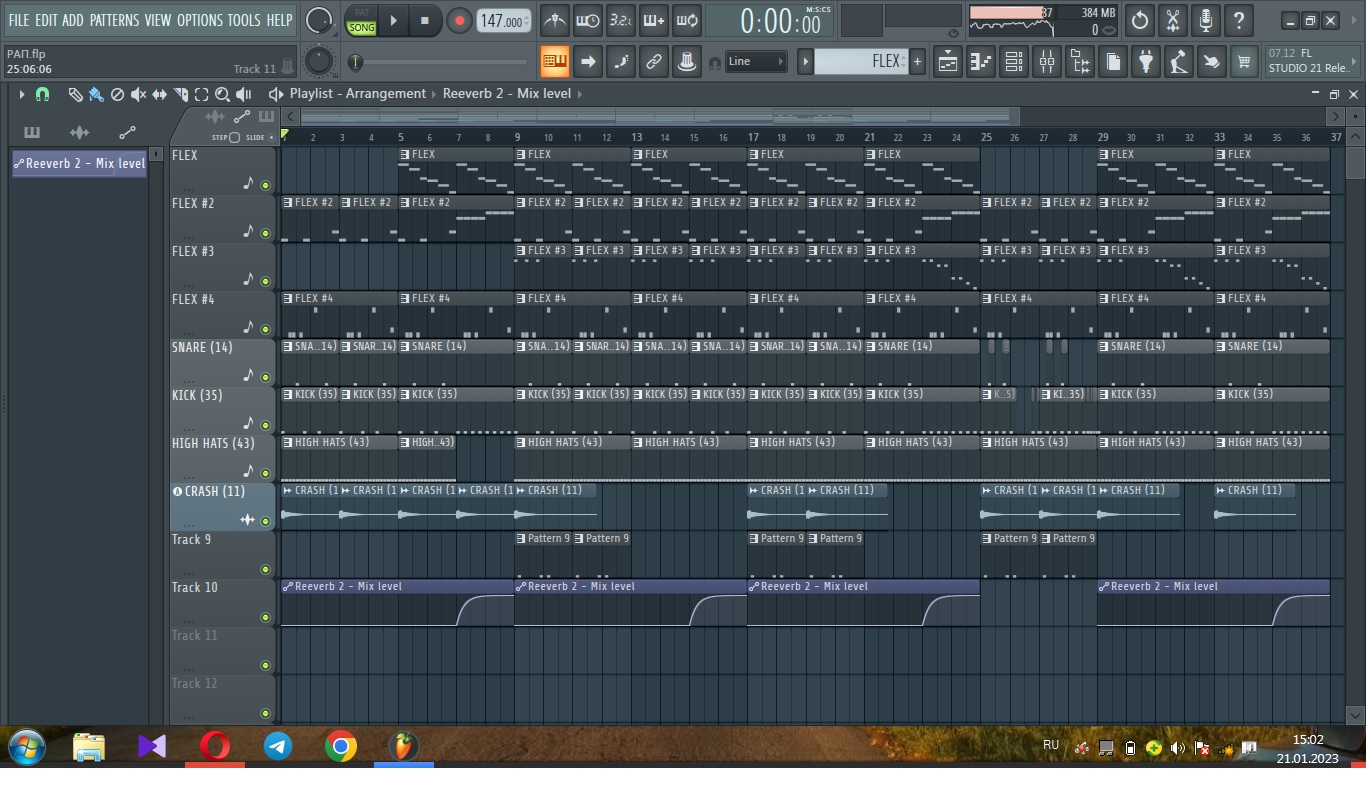
Task: Open the channel rack
Action: (1014, 62)
